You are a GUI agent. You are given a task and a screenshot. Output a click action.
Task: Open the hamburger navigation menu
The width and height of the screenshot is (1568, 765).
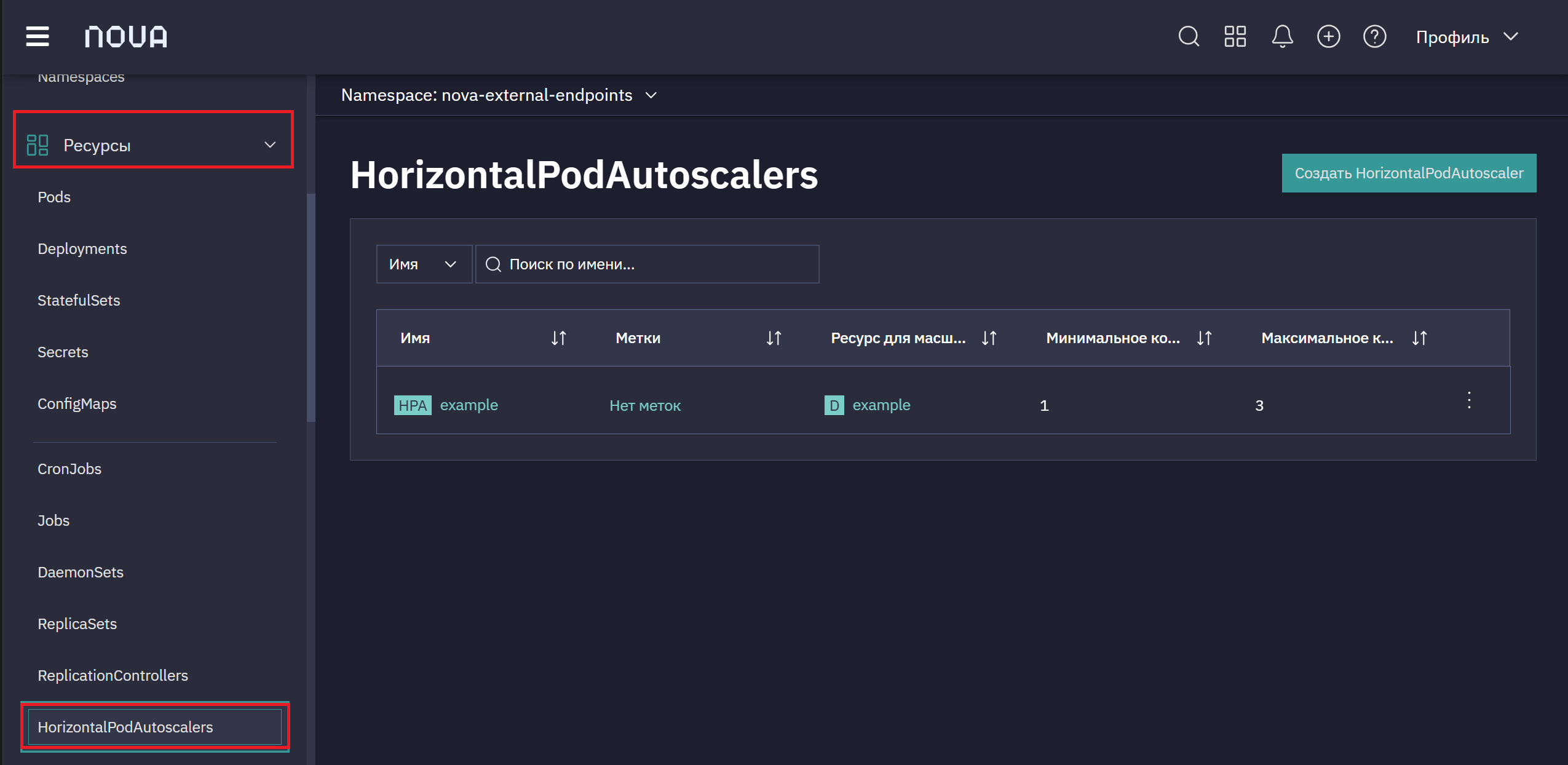(x=38, y=36)
